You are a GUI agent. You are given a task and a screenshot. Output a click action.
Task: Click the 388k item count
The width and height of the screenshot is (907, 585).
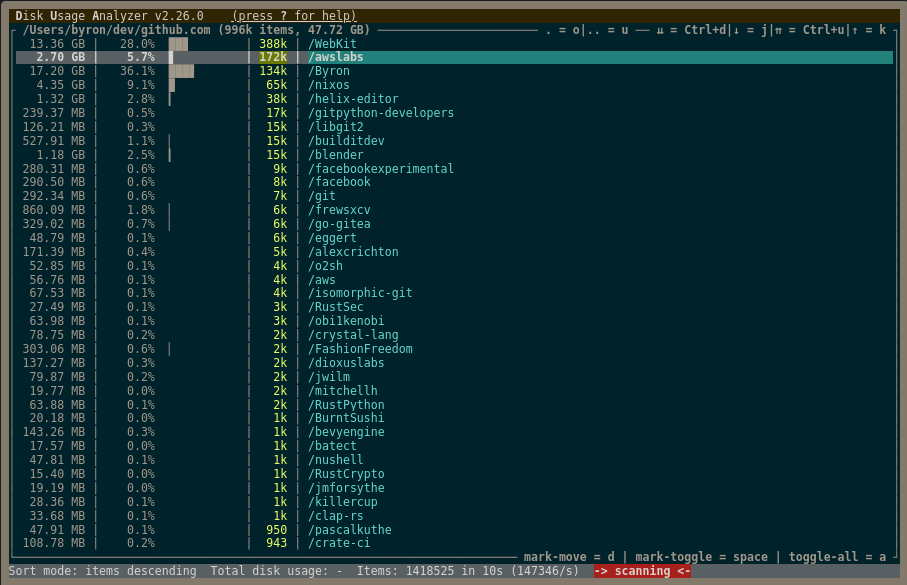(x=273, y=43)
